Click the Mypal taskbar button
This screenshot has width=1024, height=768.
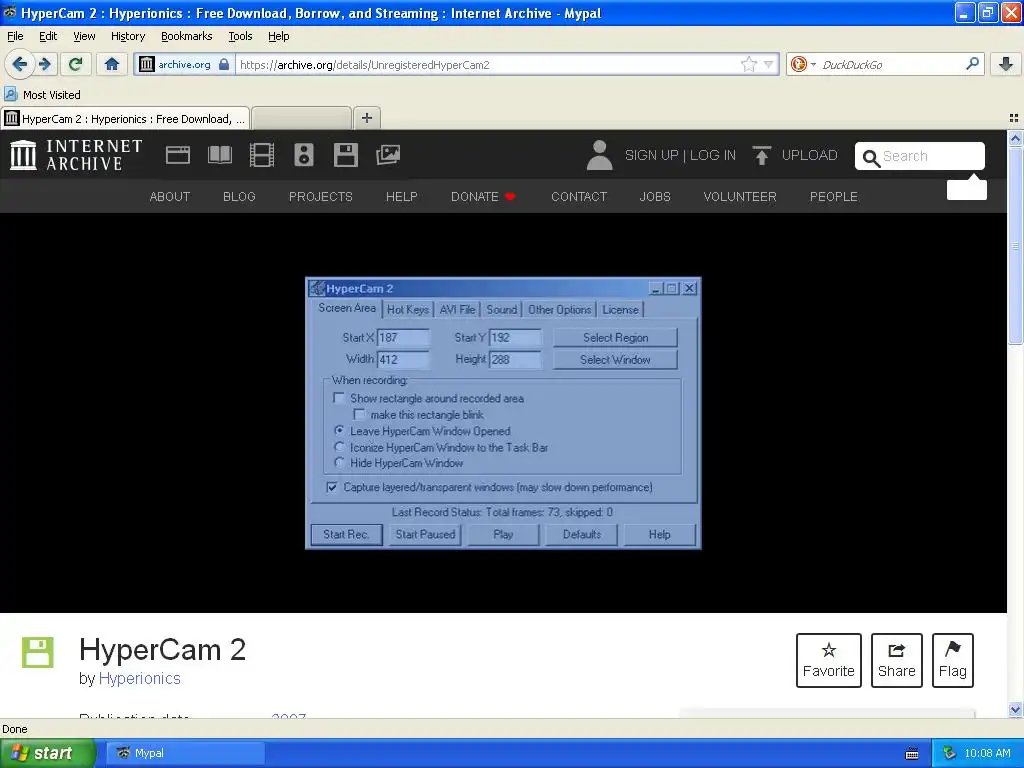pyautogui.click(x=185, y=753)
